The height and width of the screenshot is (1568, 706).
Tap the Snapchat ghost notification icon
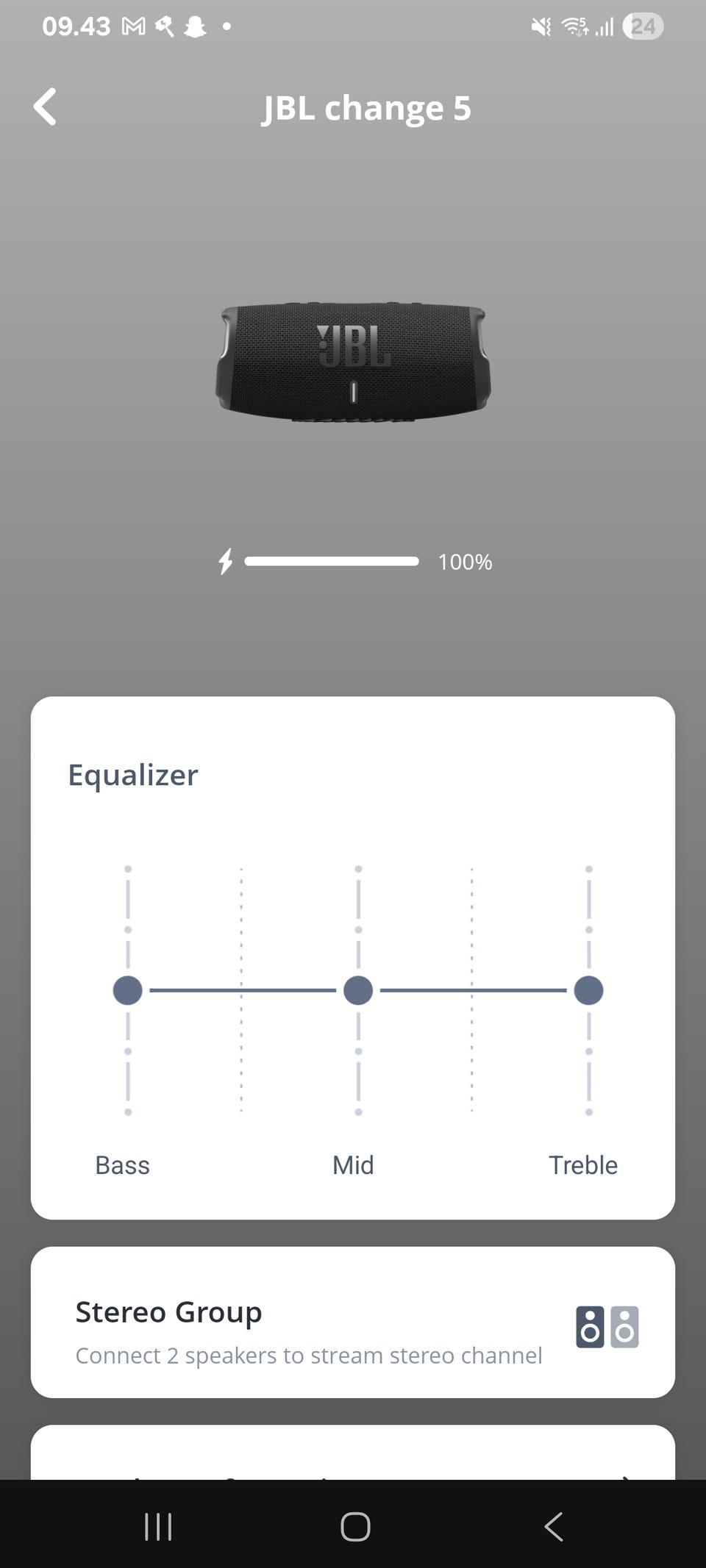[195, 27]
